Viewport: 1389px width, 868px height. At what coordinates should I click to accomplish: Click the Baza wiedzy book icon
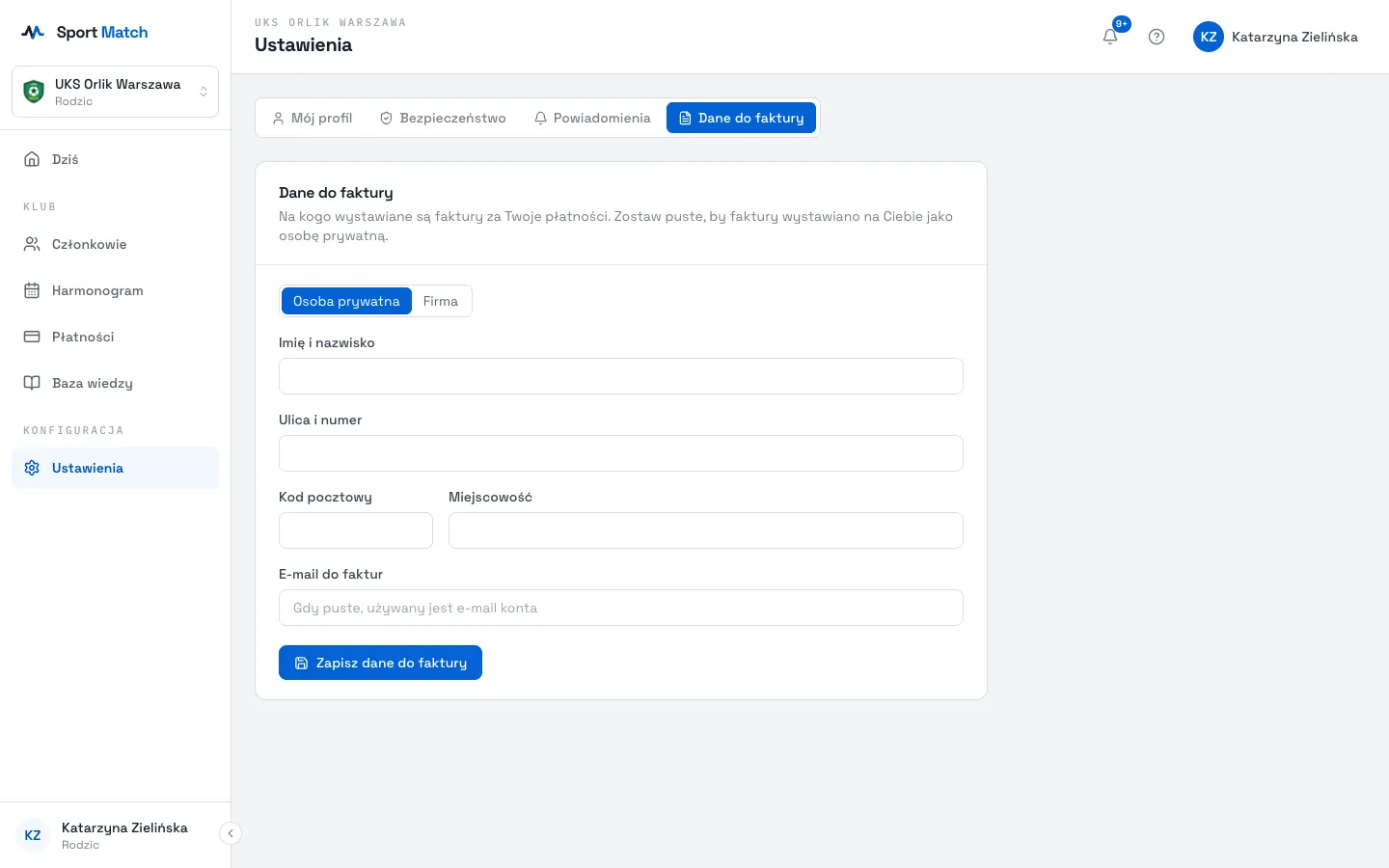click(x=32, y=383)
